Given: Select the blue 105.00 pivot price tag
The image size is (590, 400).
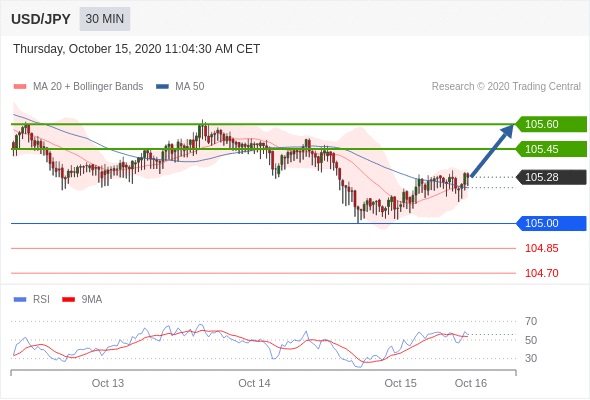Looking at the screenshot, I should click(551, 224).
